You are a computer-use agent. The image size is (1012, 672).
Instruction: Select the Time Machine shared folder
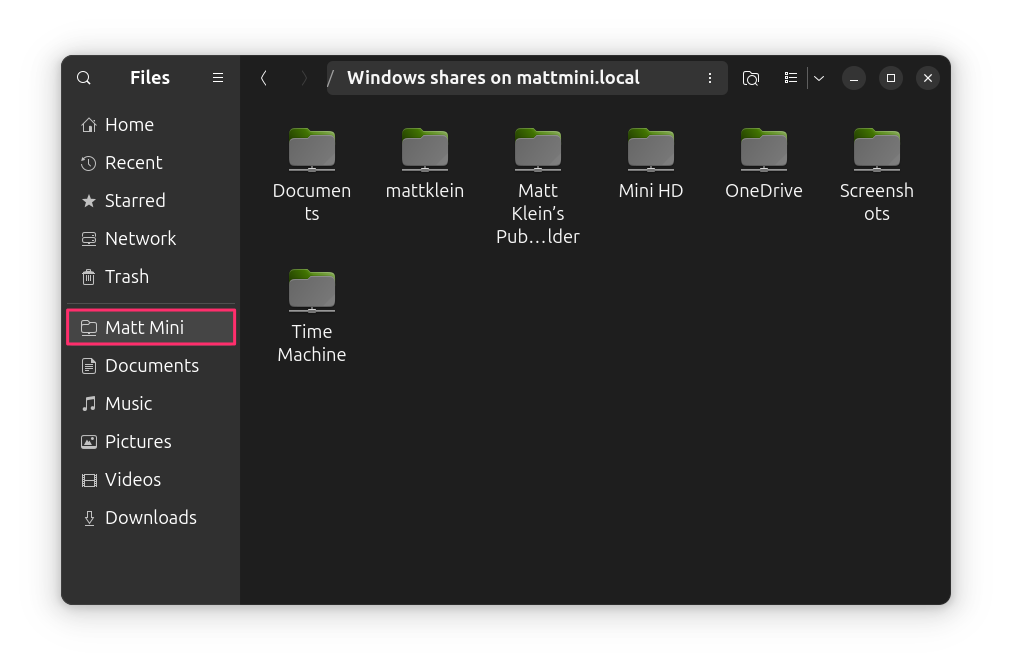[312, 316]
